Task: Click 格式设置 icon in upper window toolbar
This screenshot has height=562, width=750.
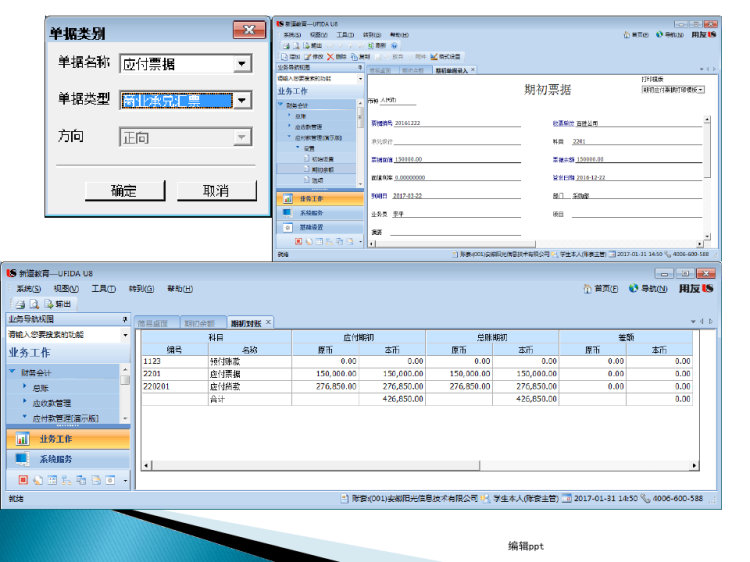Action: [434, 56]
